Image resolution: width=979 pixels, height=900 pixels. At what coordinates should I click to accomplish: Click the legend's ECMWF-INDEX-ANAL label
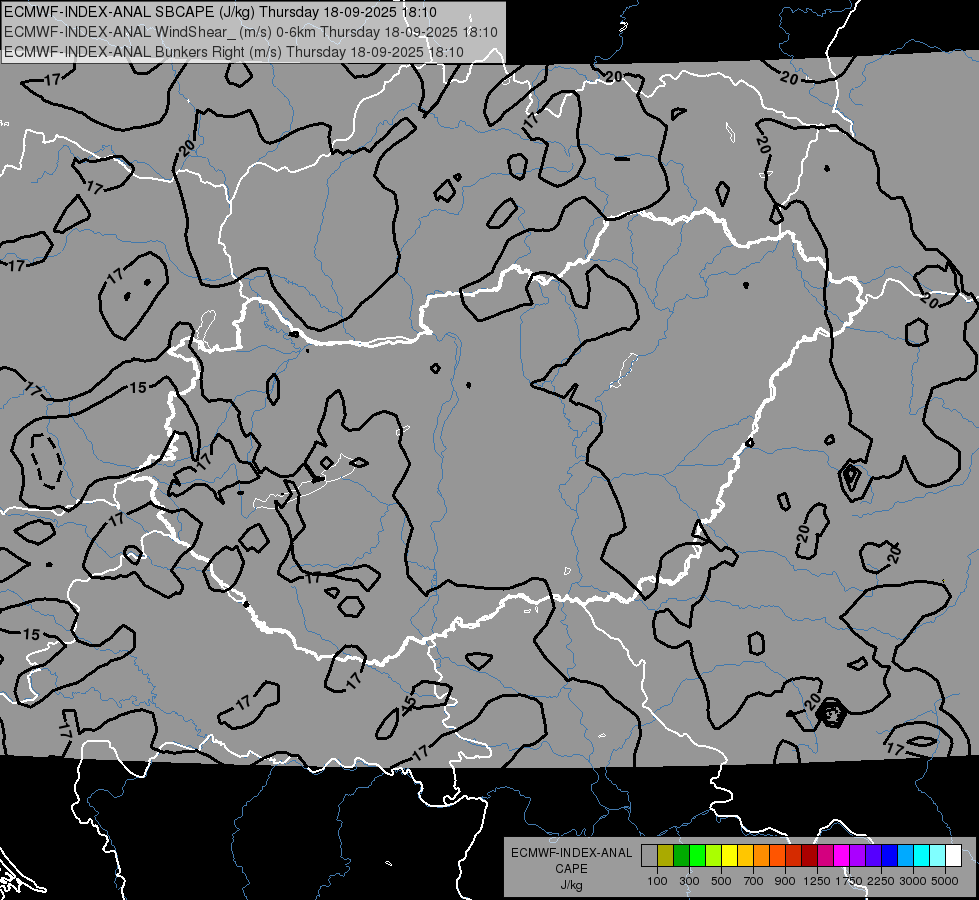coord(571,853)
